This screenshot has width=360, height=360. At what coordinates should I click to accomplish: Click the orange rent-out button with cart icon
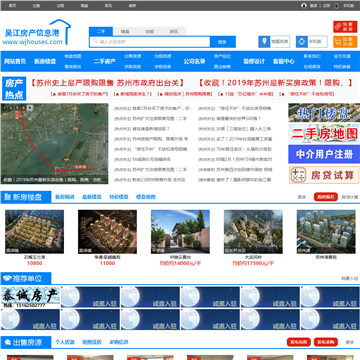345,41
